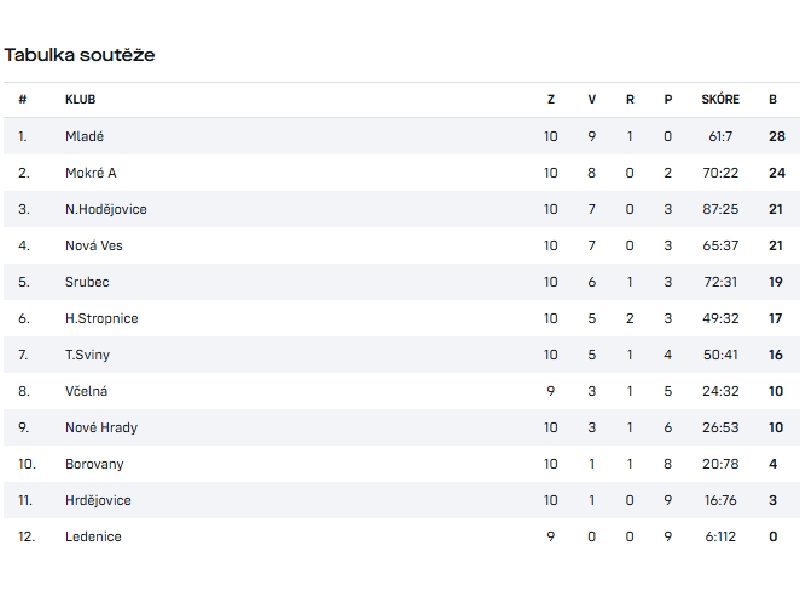Click on Borovany club name
This screenshot has height=600, width=800.
(94, 464)
